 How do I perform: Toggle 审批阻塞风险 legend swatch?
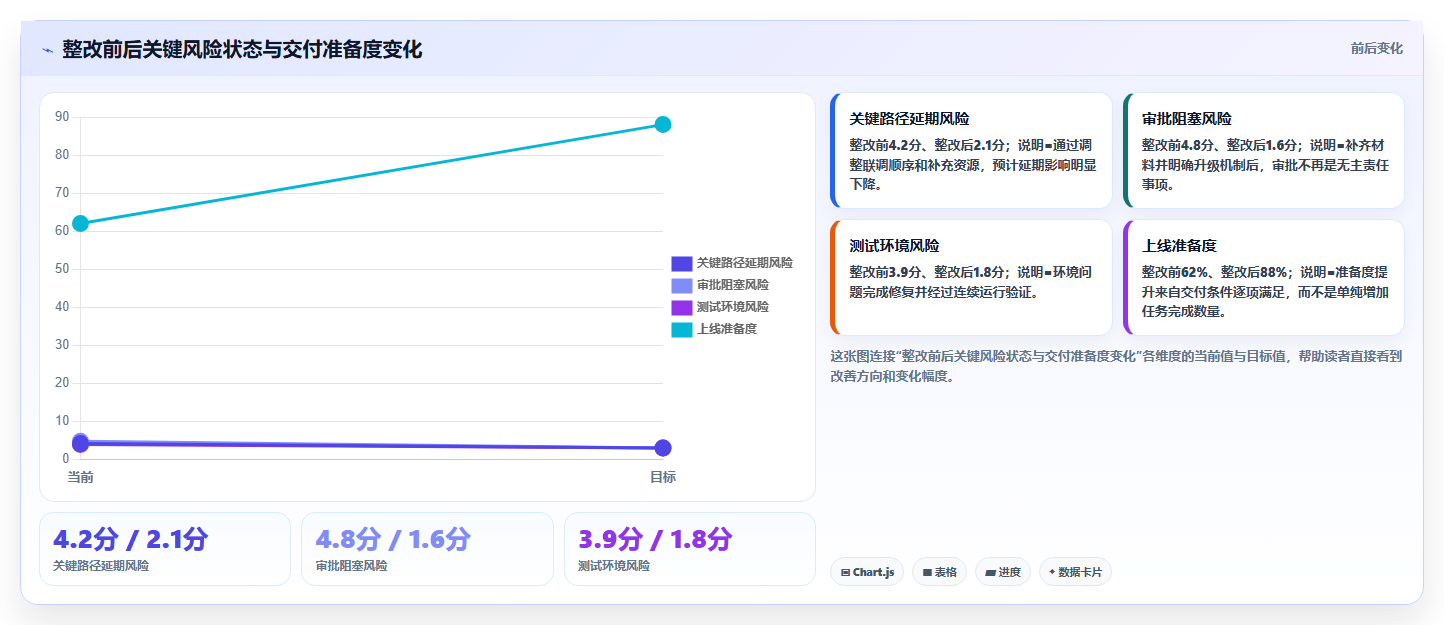(681, 285)
